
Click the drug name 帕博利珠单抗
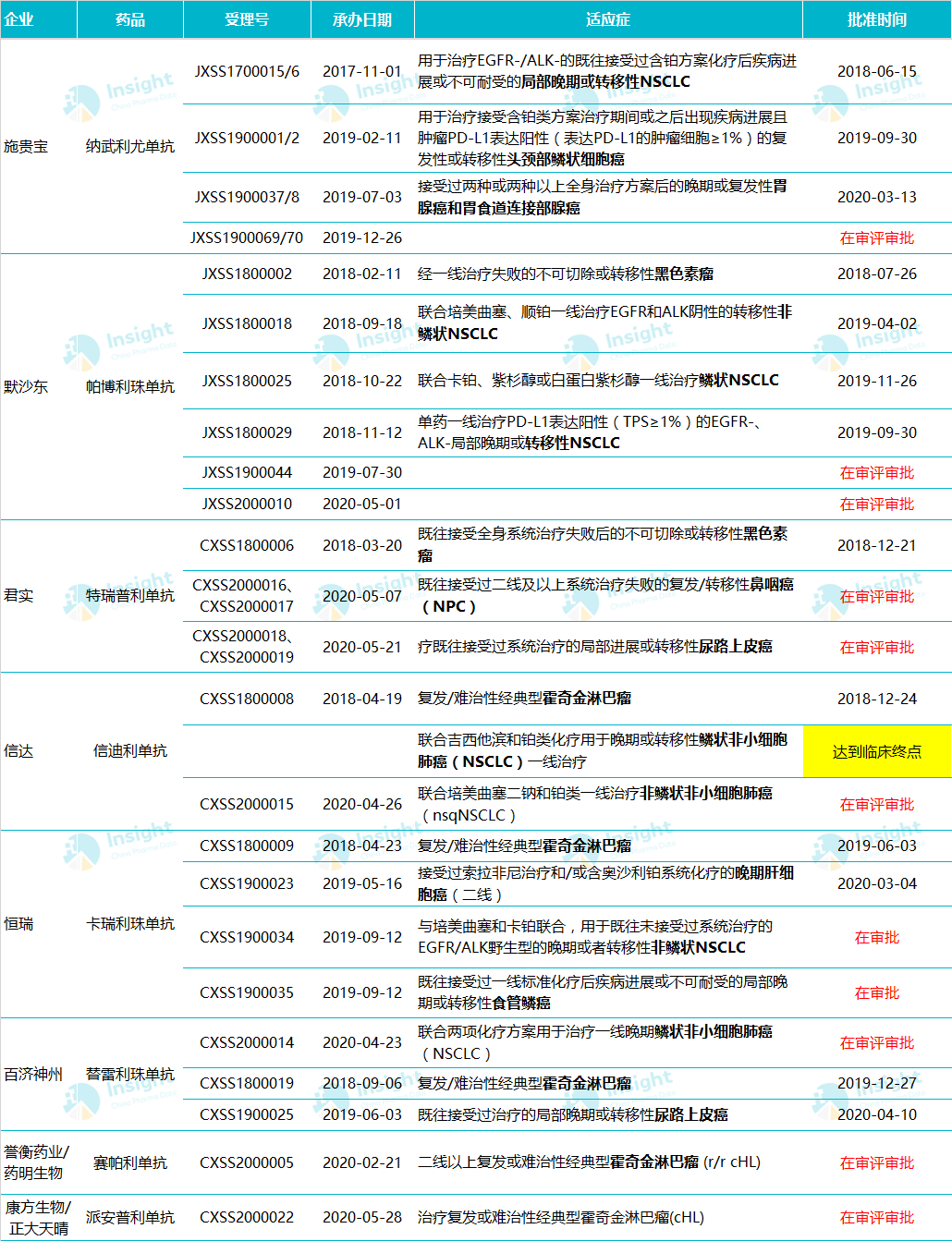click(x=130, y=386)
